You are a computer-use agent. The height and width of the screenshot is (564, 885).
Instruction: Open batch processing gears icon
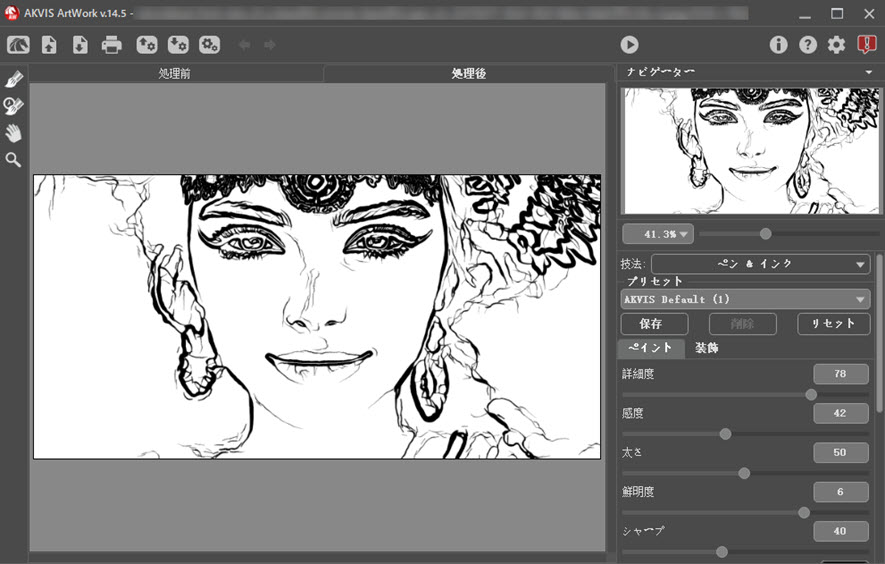tap(209, 45)
